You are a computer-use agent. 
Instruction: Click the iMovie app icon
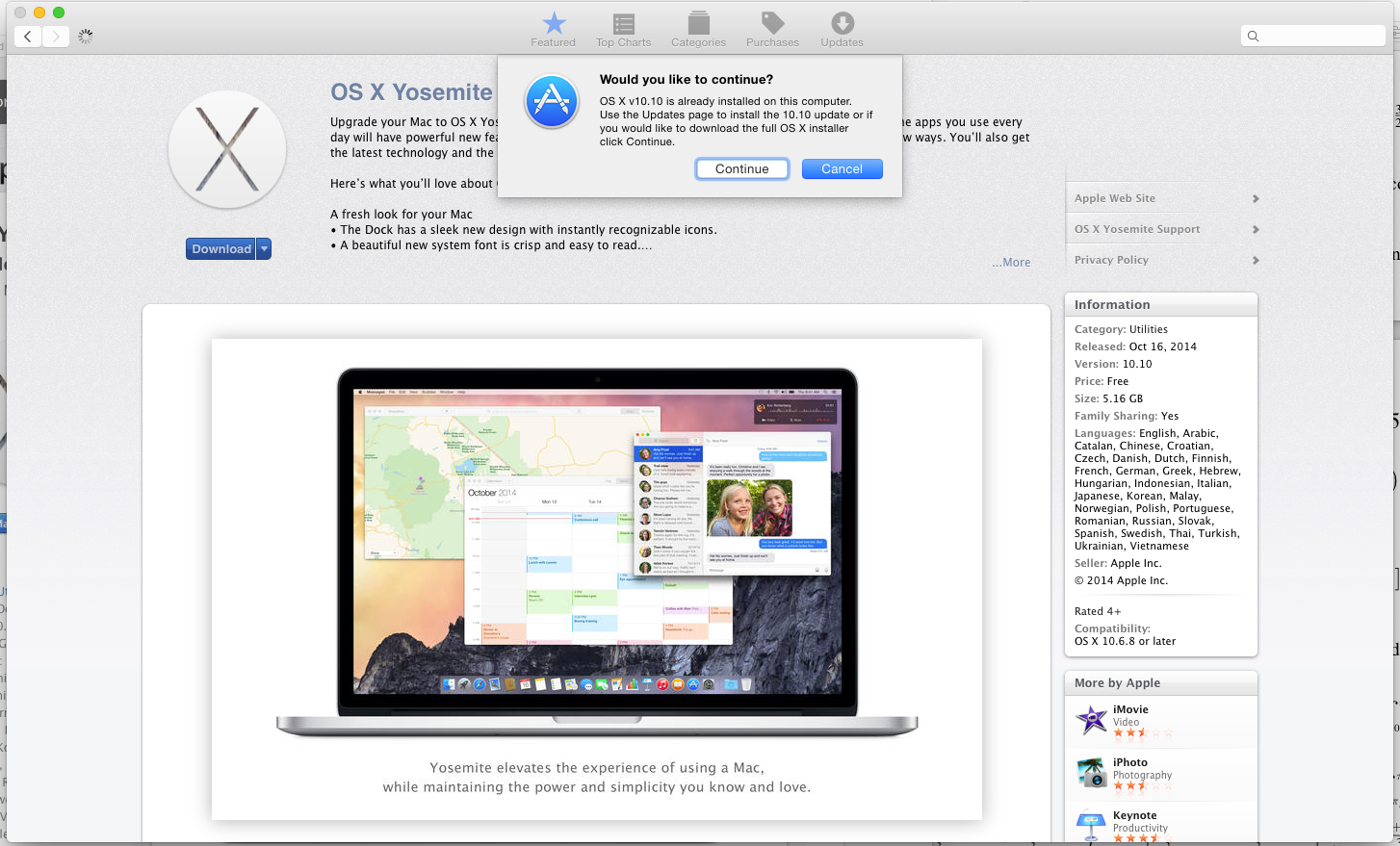point(1091,720)
